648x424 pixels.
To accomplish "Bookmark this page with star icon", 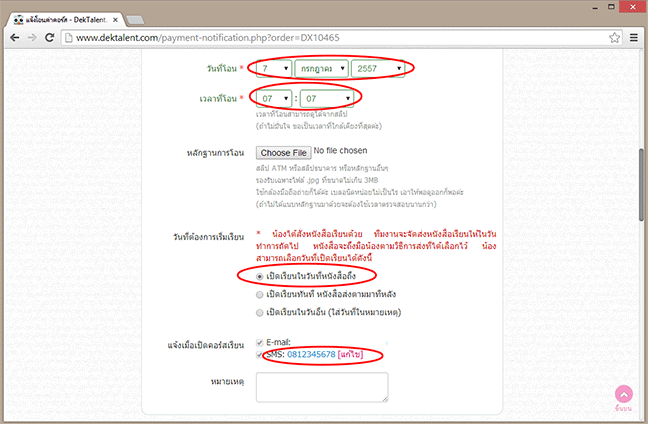I will tap(612, 38).
